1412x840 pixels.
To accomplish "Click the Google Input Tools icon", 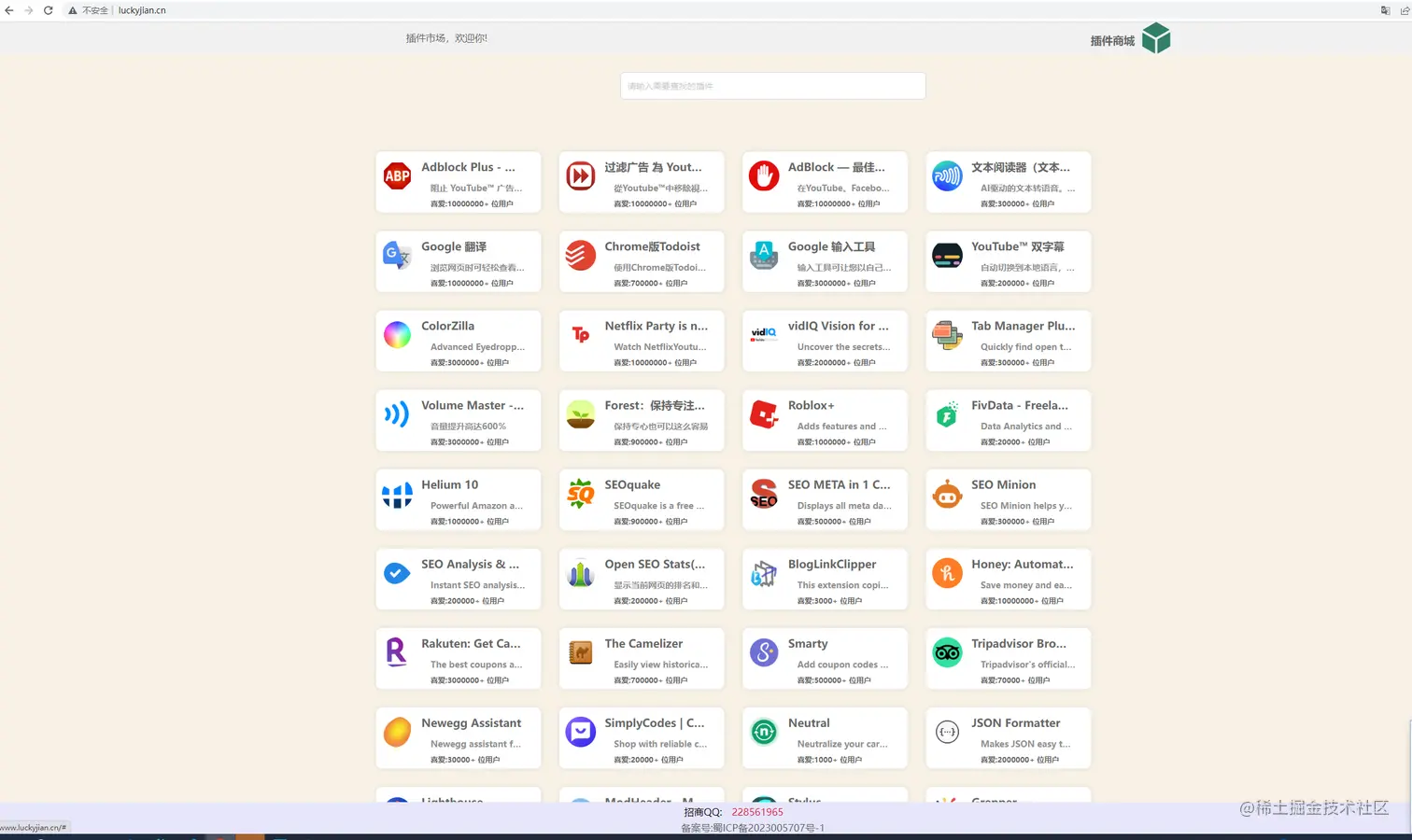I will 764,255.
